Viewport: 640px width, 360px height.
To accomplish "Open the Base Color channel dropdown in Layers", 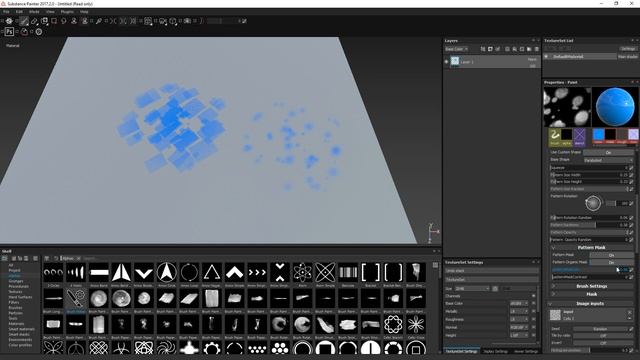I will pos(456,49).
